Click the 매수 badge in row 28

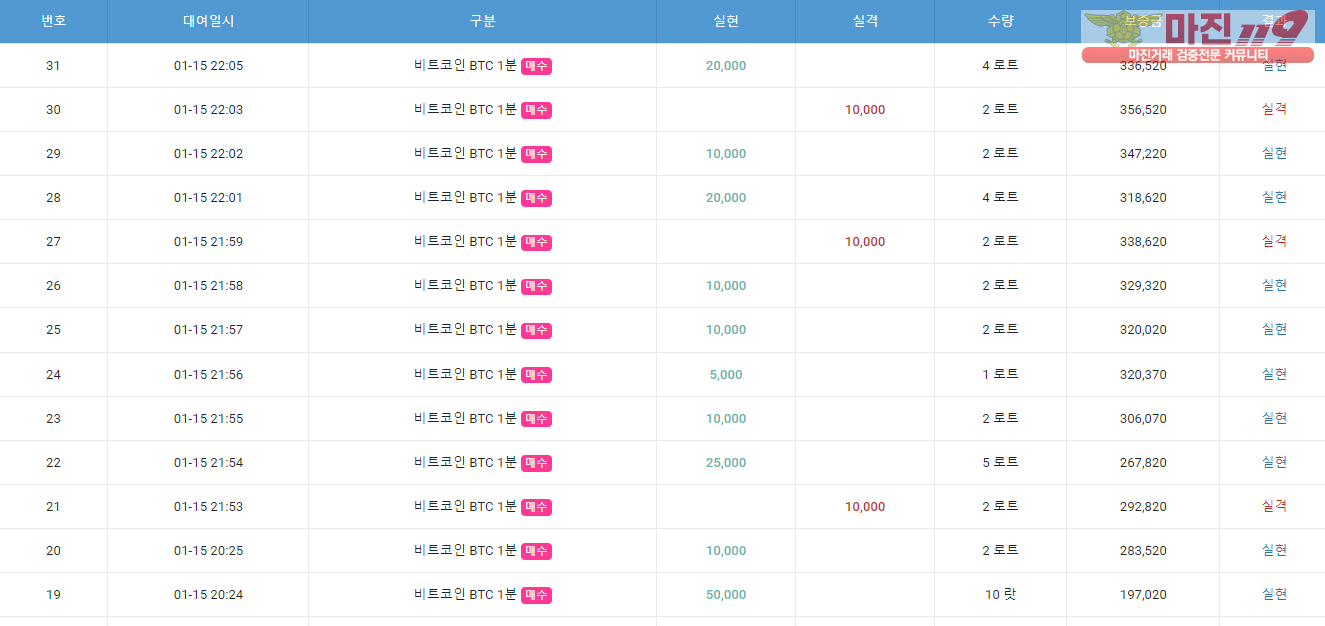tap(536, 198)
